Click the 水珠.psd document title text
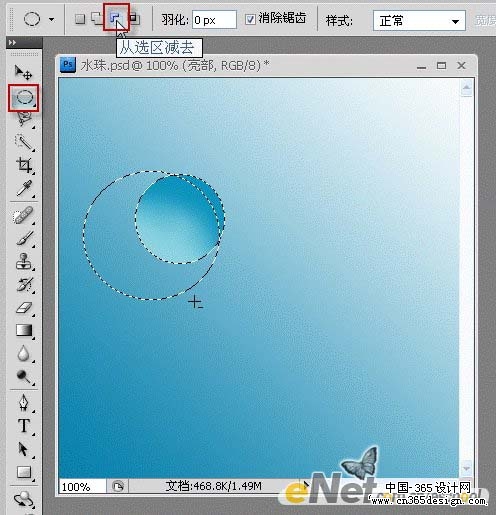The width and height of the screenshot is (496, 515). (175, 65)
